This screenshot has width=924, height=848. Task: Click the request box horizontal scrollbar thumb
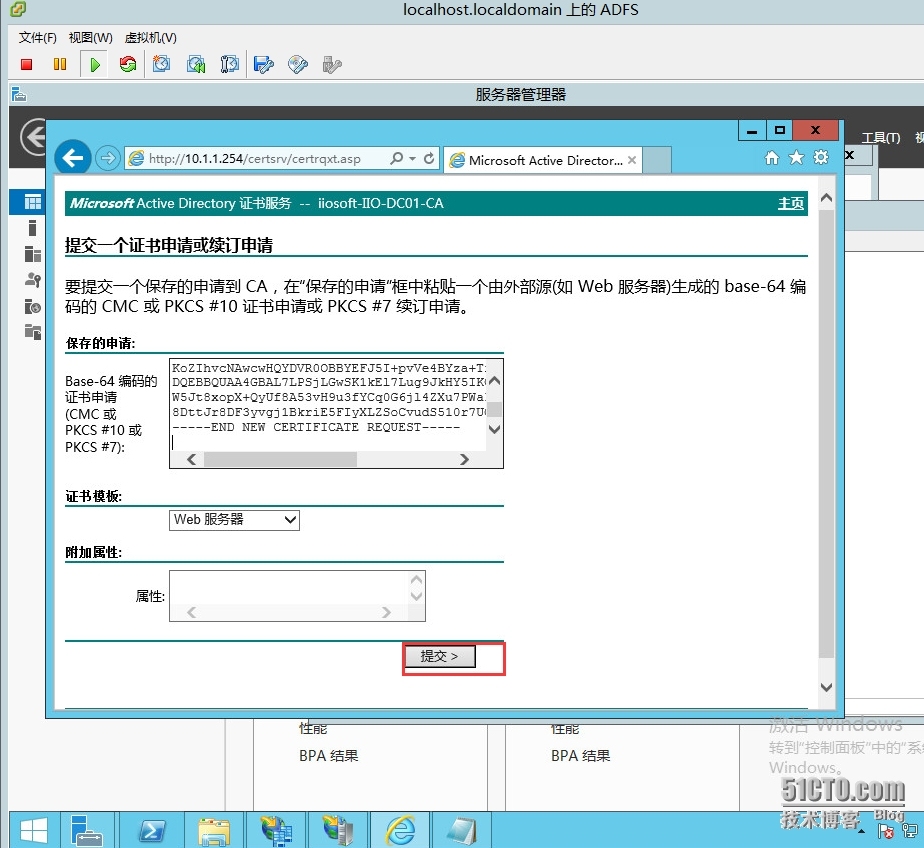280,459
